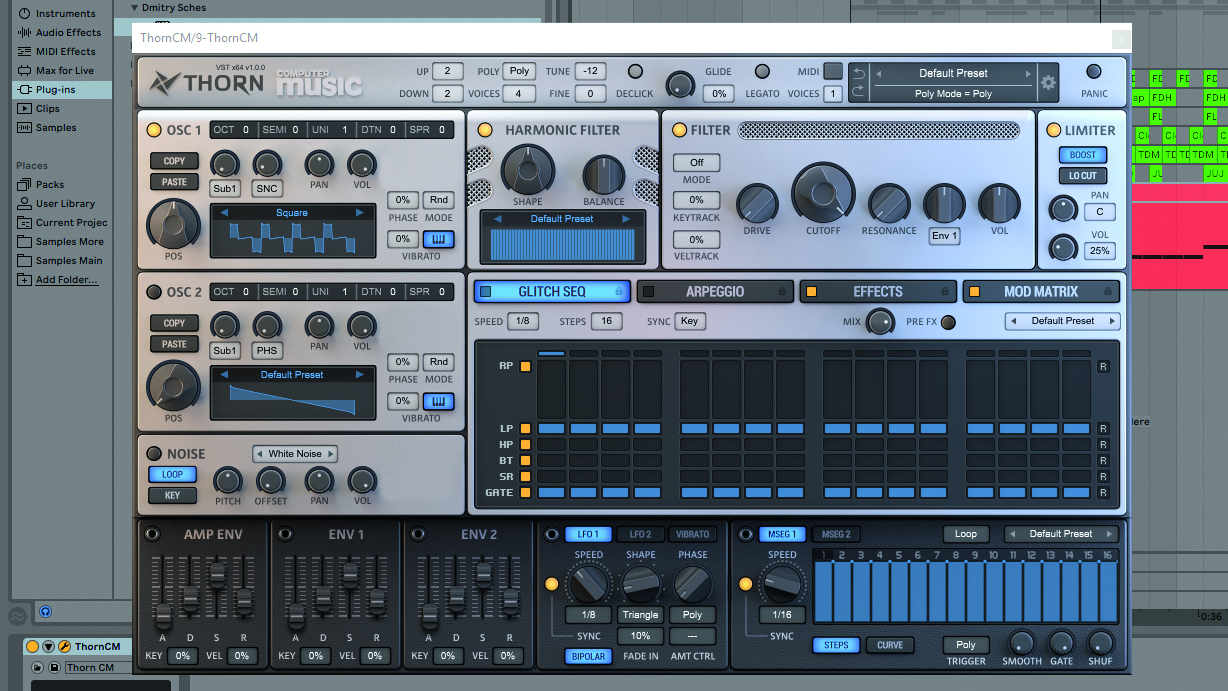
Task: Click OSC 2 PASTE button
Action: coord(174,344)
